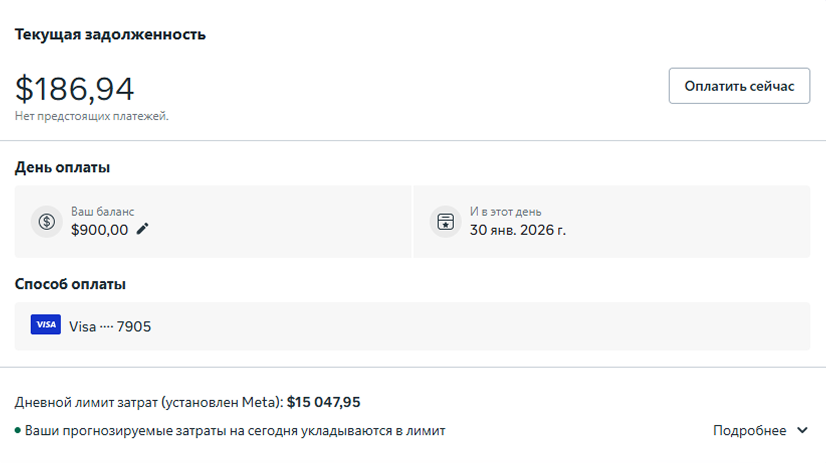826x463 pixels.
Task: Click the "Текущая задолженность" heading
Action: (x=110, y=35)
